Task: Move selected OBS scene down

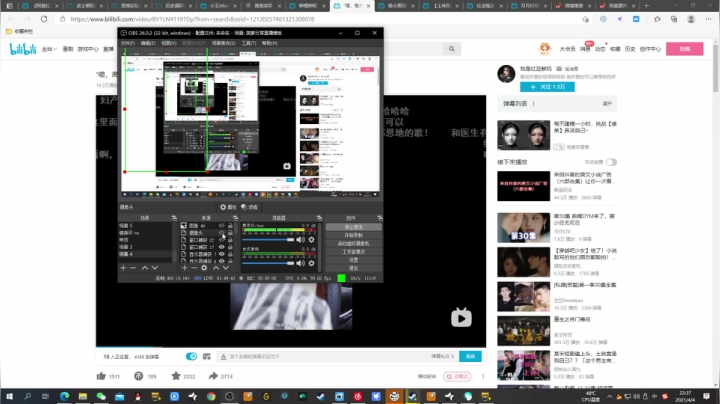Action: [155, 268]
